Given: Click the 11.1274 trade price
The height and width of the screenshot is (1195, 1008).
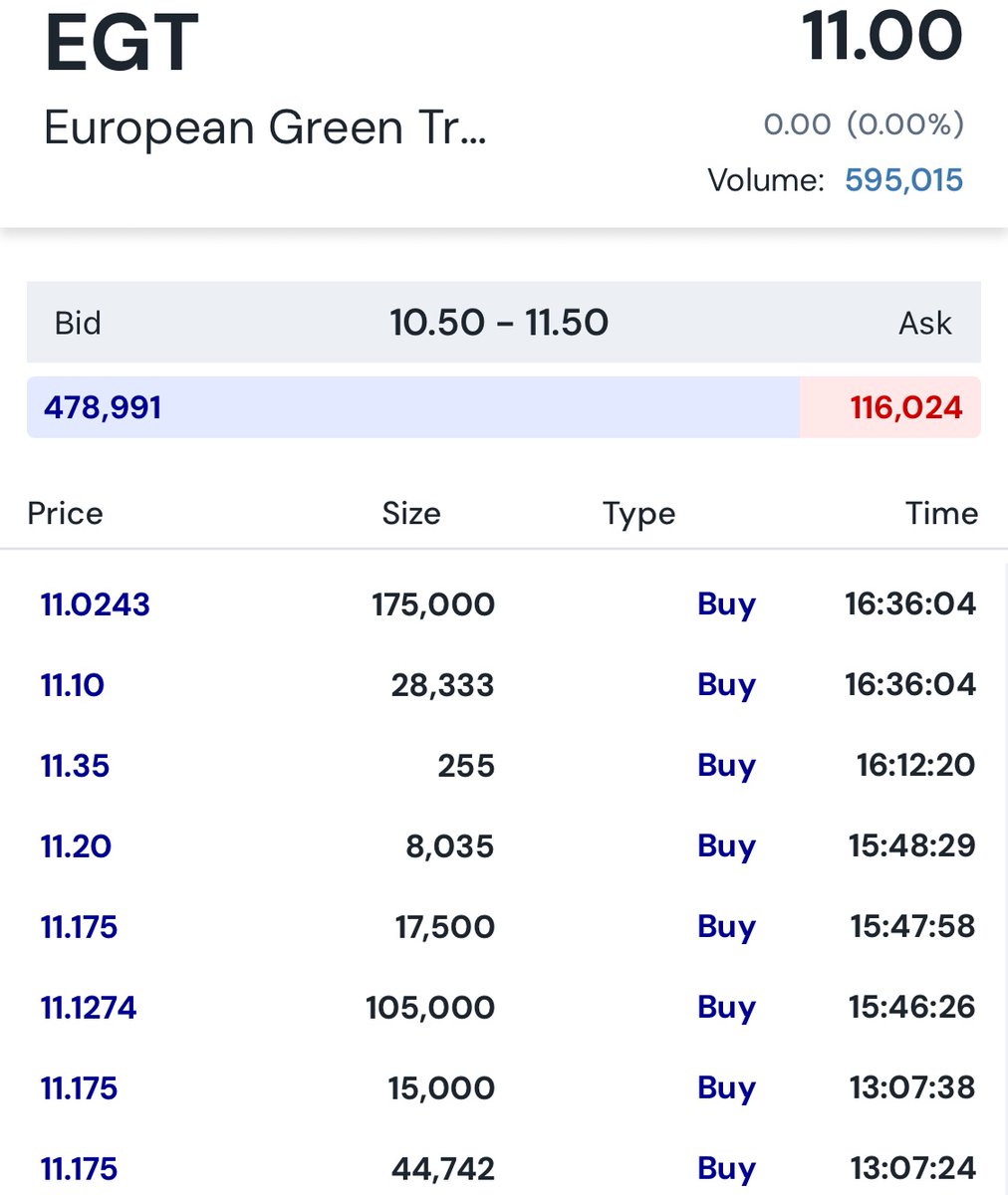Looking at the screenshot, I should click(89, 1008).
